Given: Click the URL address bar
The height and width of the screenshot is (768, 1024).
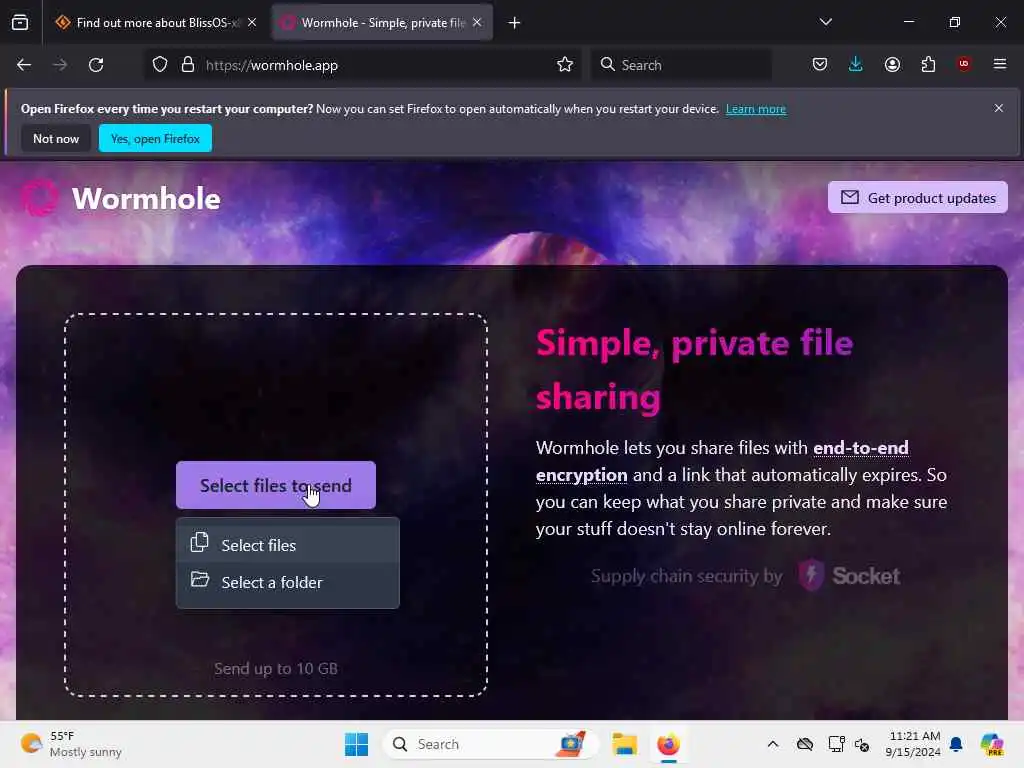Looking at the screenshot, I should pyautogui.click(x=364, y=65).
